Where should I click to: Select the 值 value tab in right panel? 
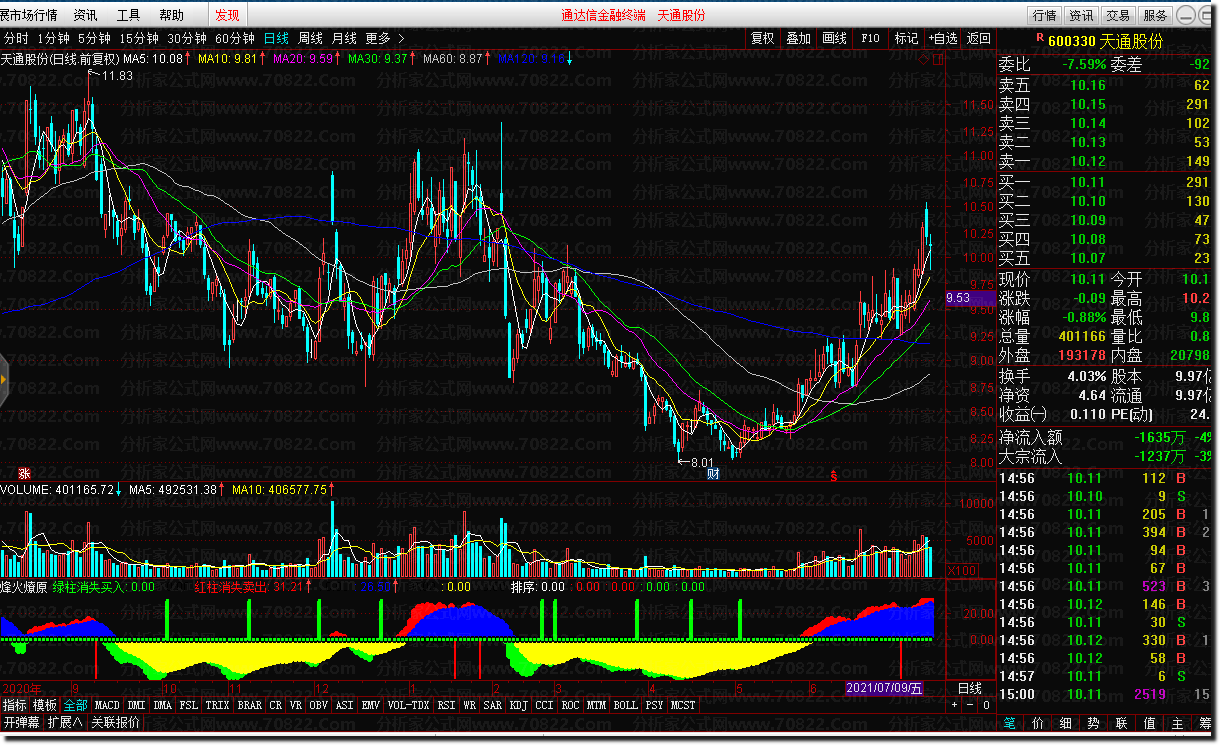[x=1150, y=723]
